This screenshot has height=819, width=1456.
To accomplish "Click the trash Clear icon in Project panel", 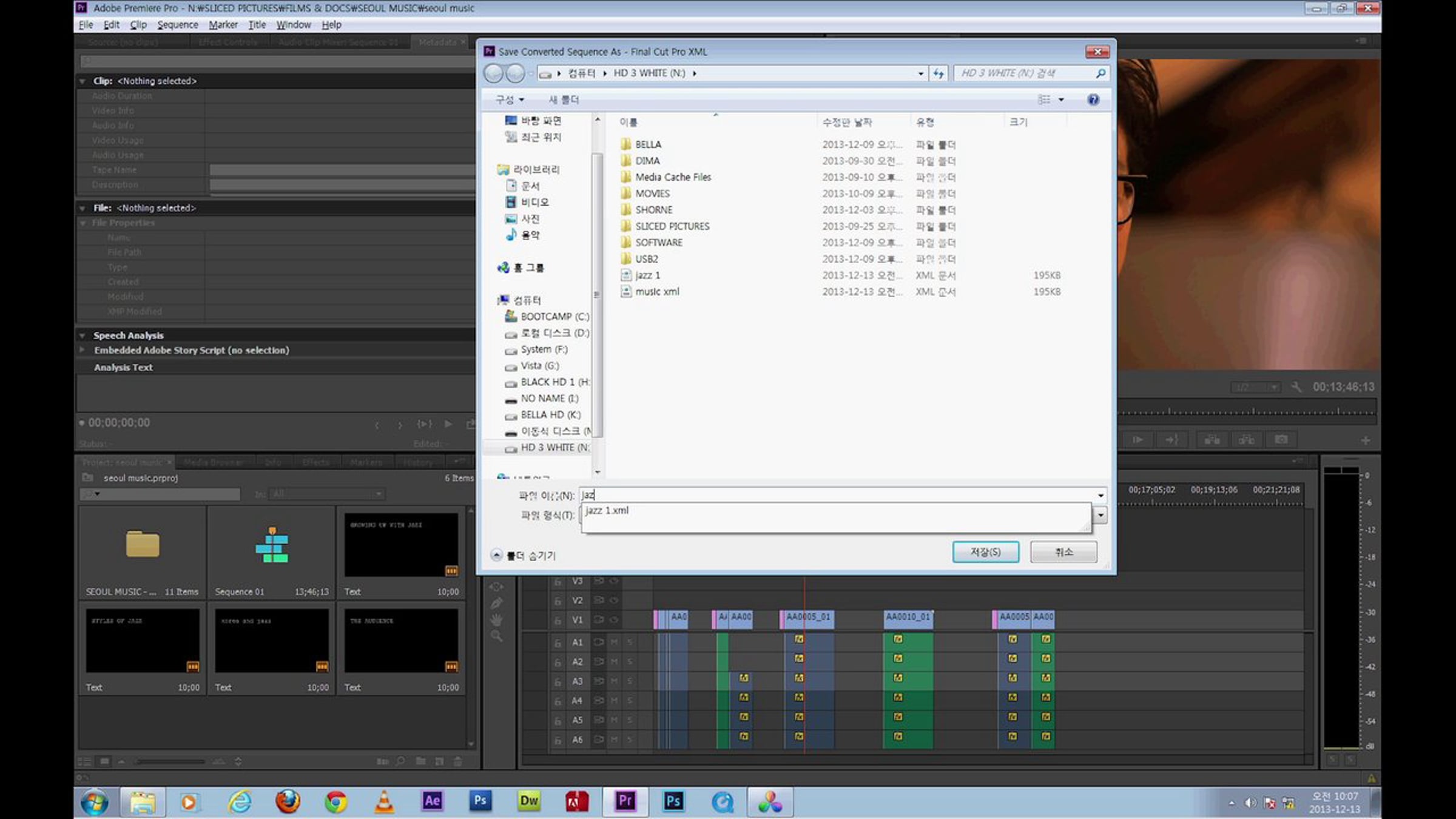I will coord(458,761).
